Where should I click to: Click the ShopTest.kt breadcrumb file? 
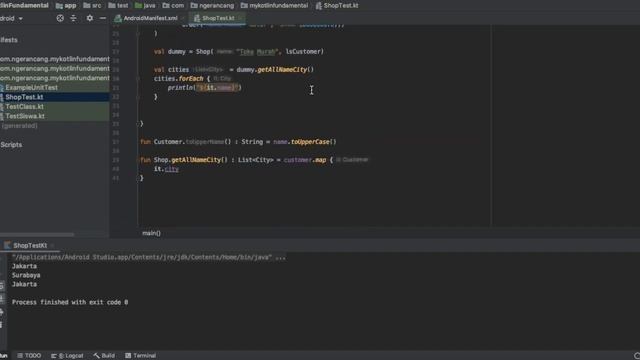pyautogui.click(x=337, y=6)
